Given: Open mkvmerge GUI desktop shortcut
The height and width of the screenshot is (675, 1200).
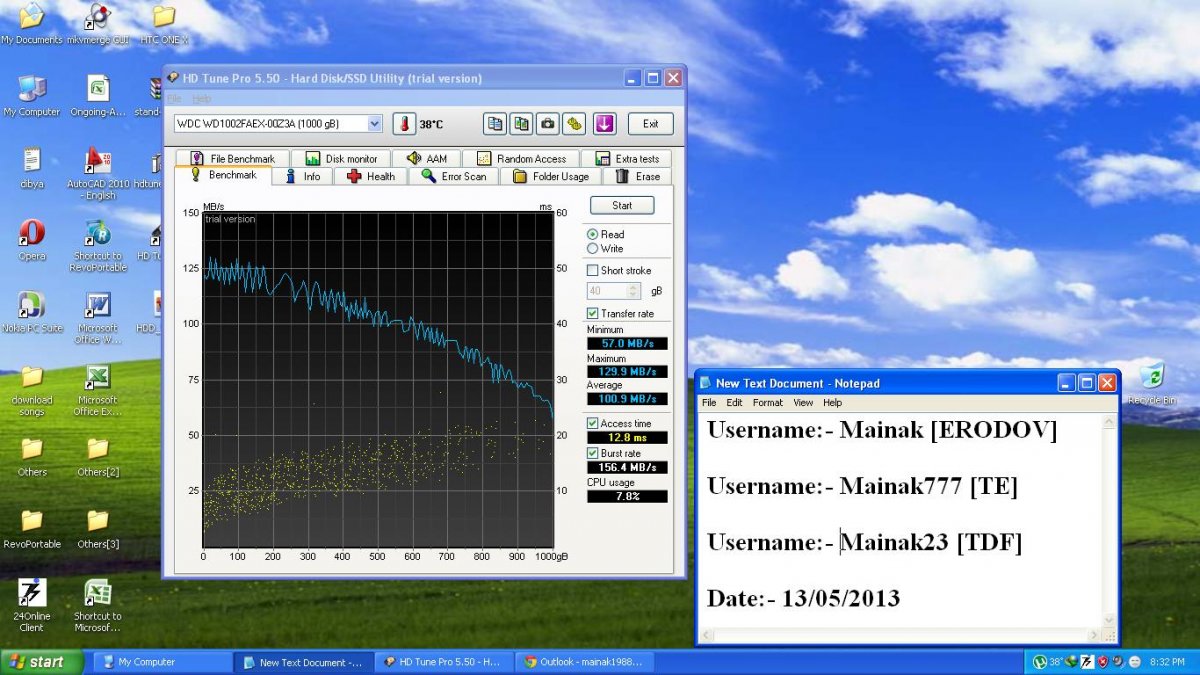Looking at the screenshot, I should pyautogui.click(x=97, y=25).
